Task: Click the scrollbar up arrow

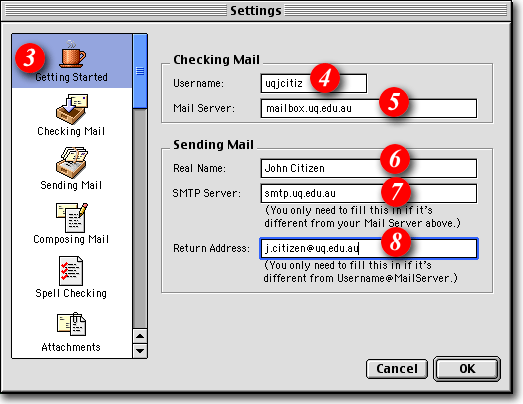Action: 140,336
